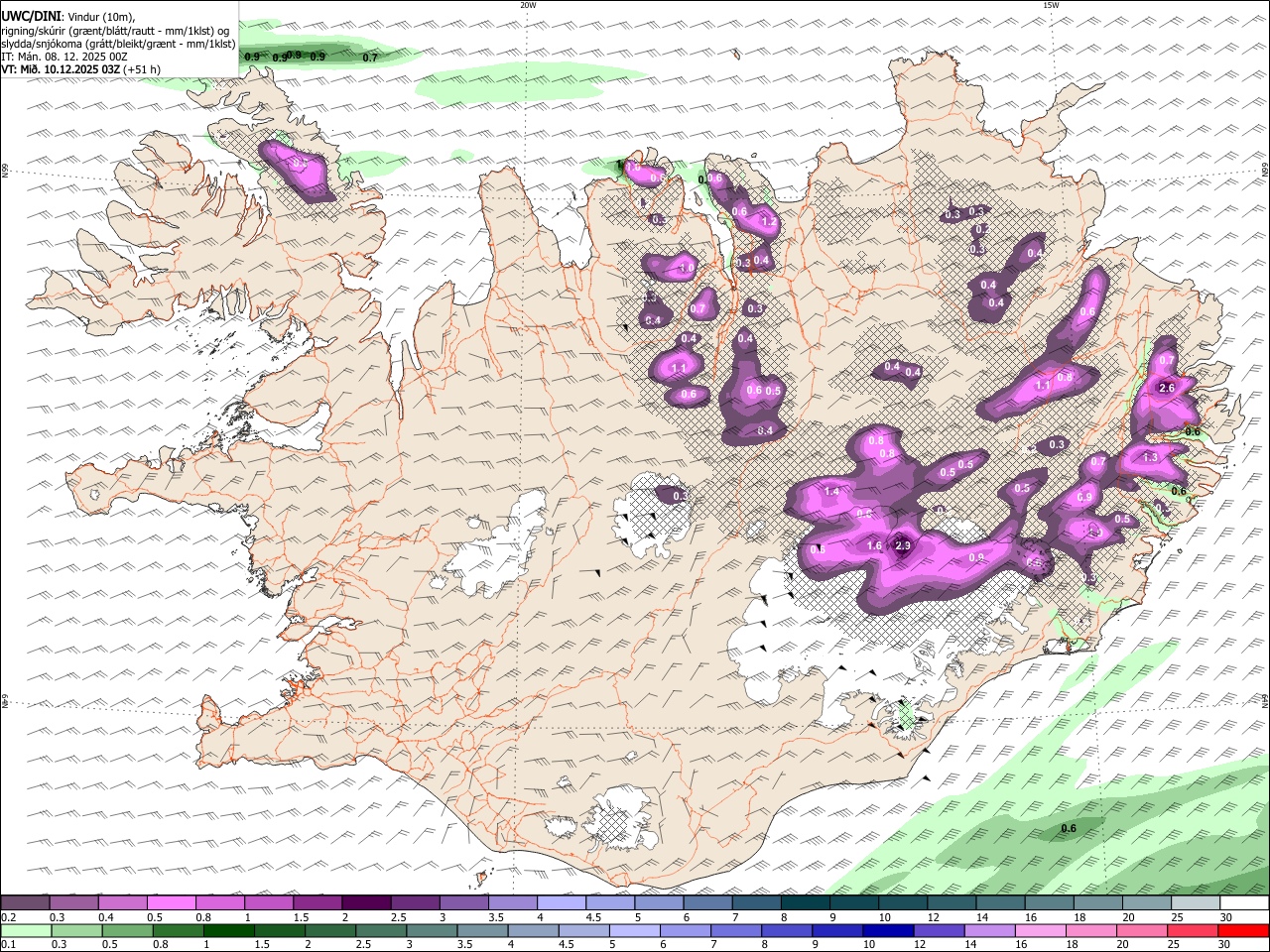This screenshot has width=1270, height=952.
Task: Click the pale green 0.1–0.3 swatch in the lower legend row
Action: tap(26, 931)
